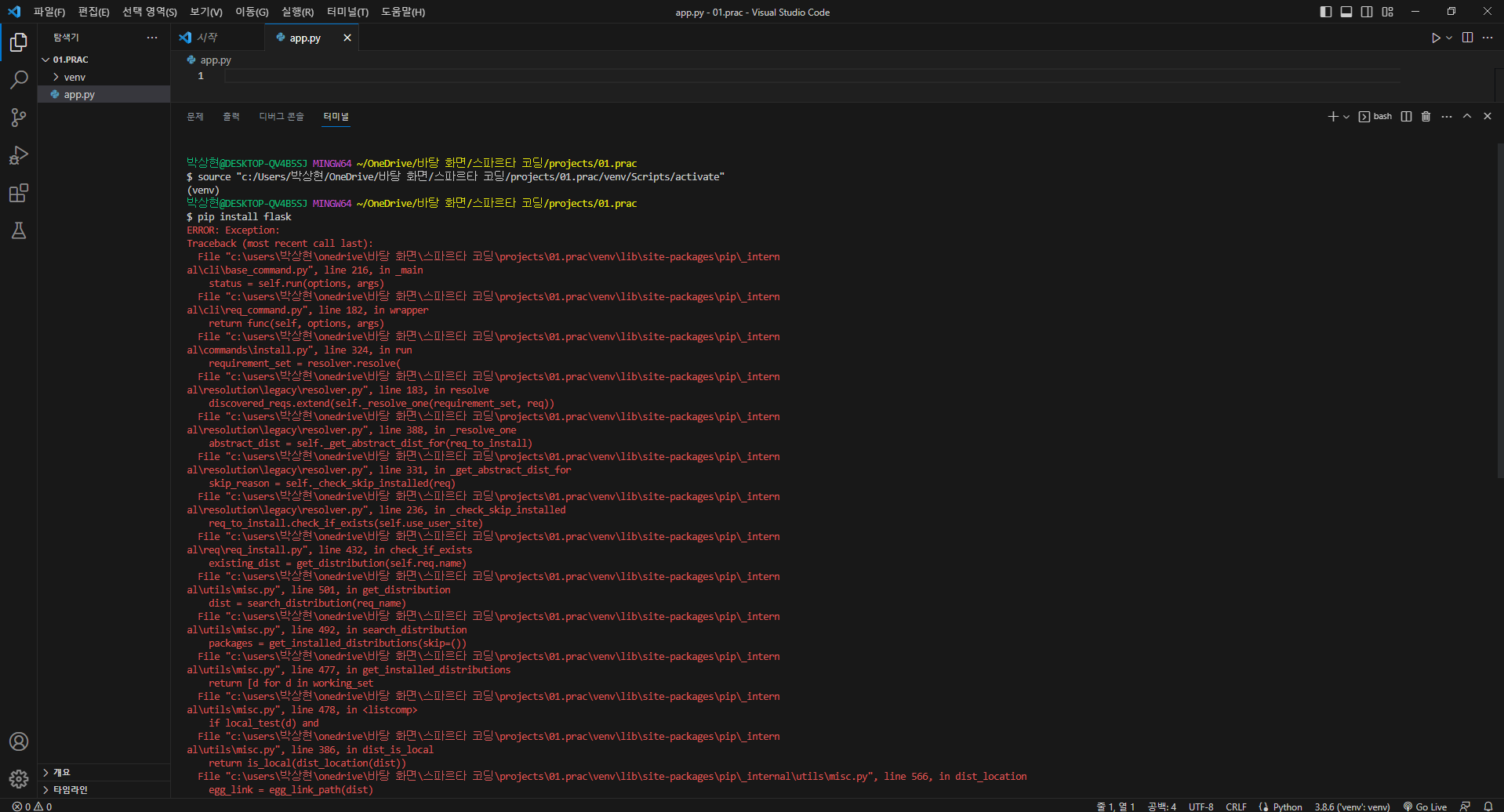
Task: Open the Run and Debug view
Action: pos(19,155)
